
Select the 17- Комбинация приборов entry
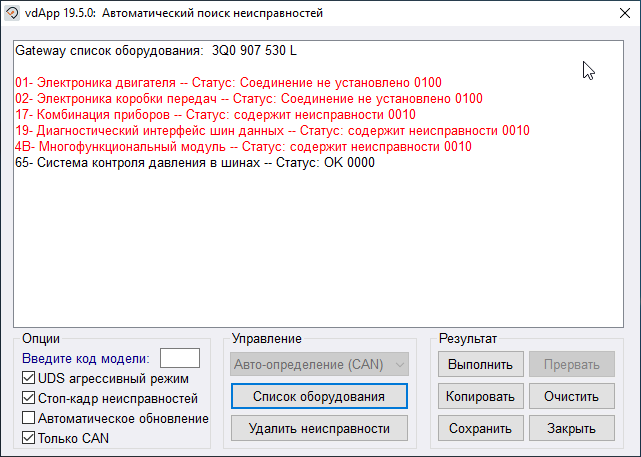pos(215,114)
